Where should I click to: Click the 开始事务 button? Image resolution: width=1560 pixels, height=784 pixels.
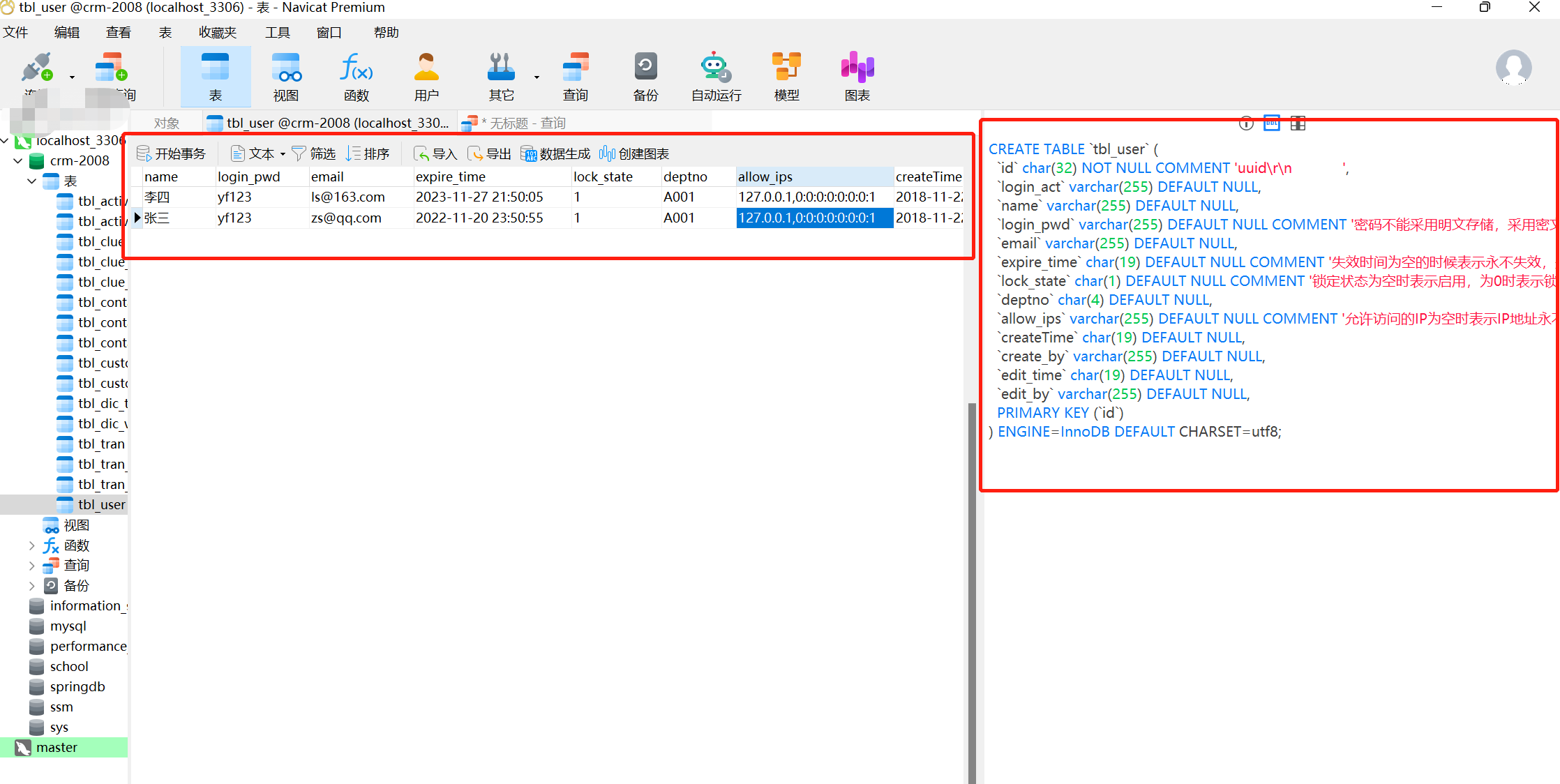pos(172,154)
